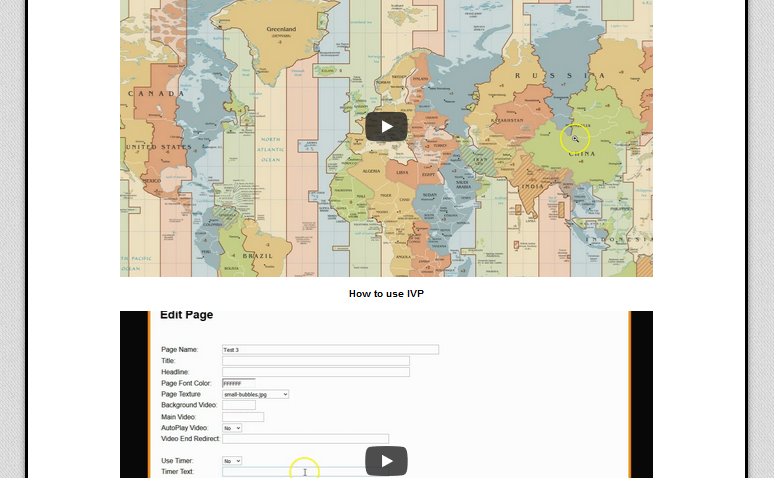Click the Page Font Color field showing FFFFFF
The width and height of the screenshot is (774, 478).
[238, 383]
